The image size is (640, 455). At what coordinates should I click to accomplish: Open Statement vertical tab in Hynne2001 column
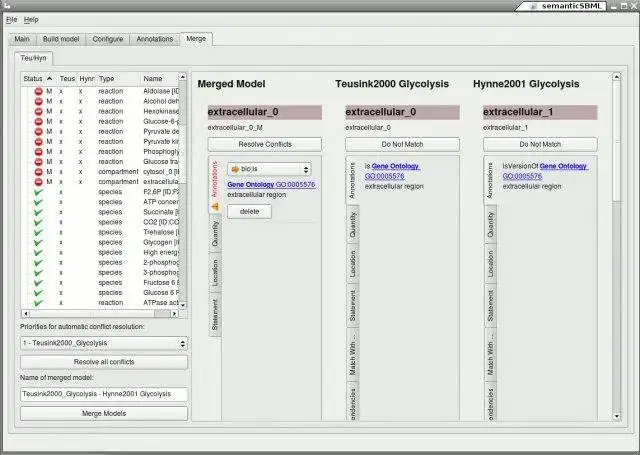(491, 306)
